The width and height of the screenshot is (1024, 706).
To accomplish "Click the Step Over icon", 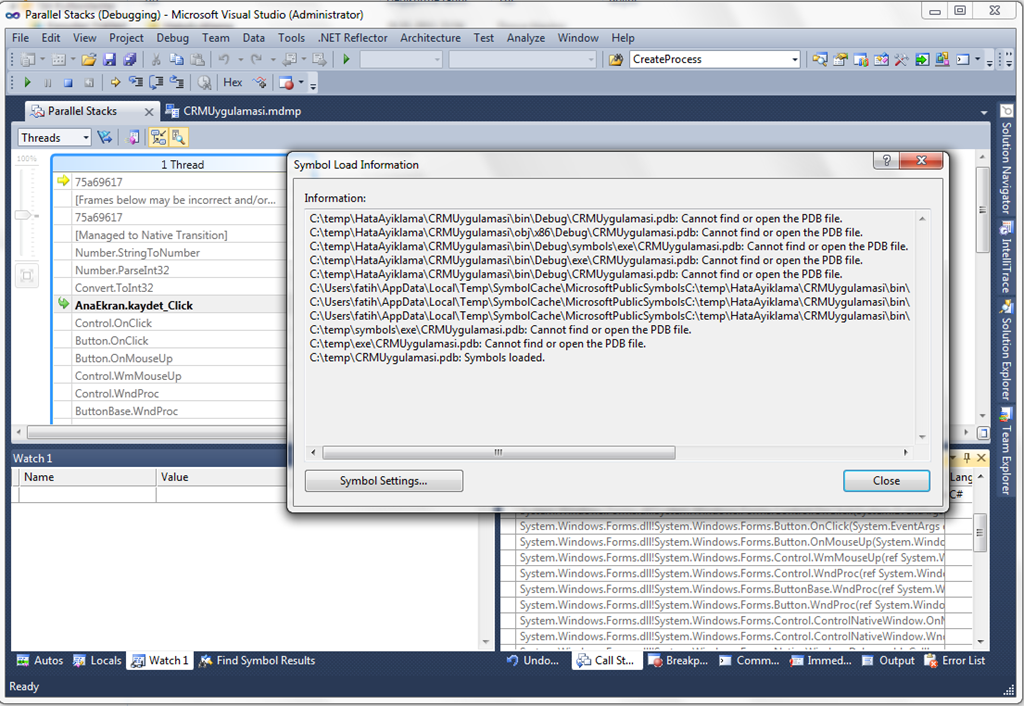I will tap(156, 82).
